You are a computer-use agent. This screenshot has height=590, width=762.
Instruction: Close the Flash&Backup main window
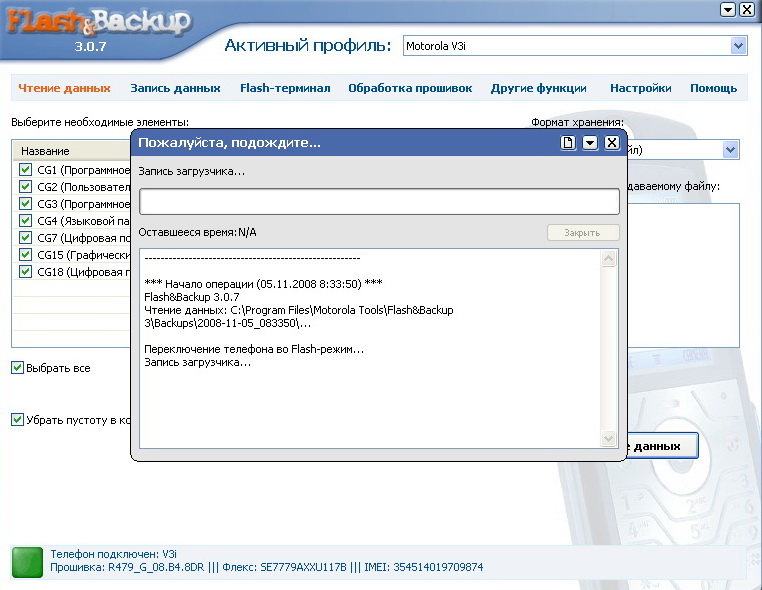point(746,9)
